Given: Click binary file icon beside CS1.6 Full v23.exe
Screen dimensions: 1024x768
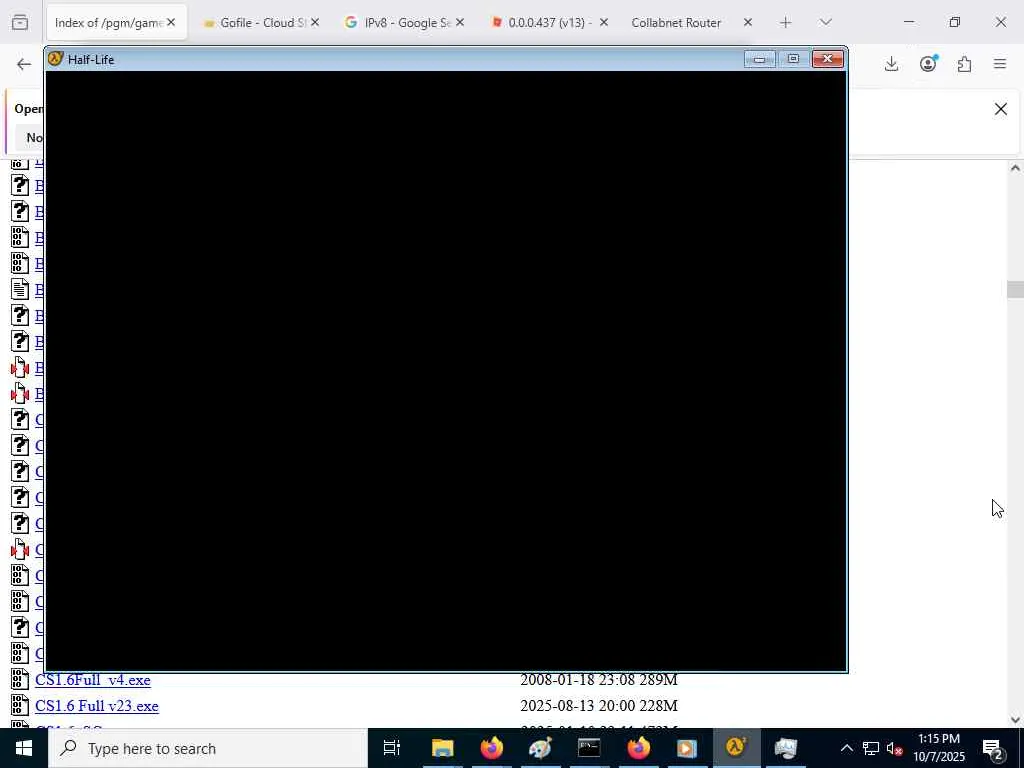Looking at the screenshot, I should click(x=20, y=705).
